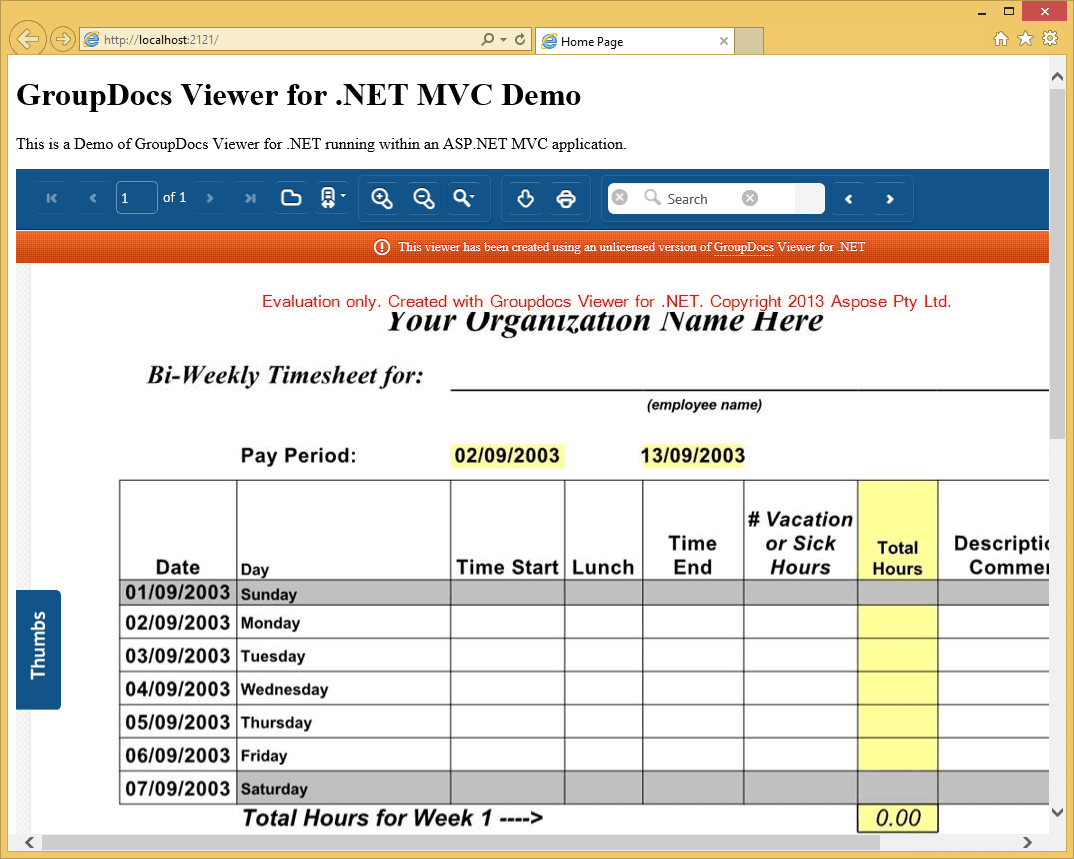Click the vertical scrollbar thumb

(1057, 264)
